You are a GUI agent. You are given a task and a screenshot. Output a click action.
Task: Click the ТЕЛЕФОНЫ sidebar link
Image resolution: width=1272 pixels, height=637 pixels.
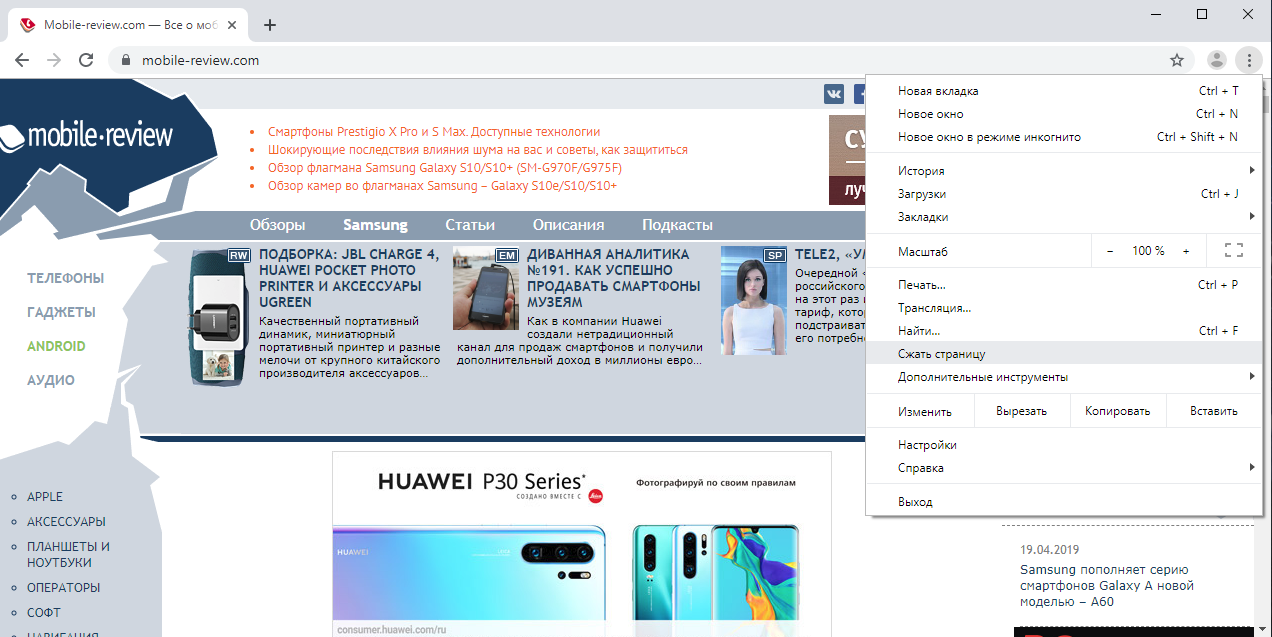(x=66, y=278)
